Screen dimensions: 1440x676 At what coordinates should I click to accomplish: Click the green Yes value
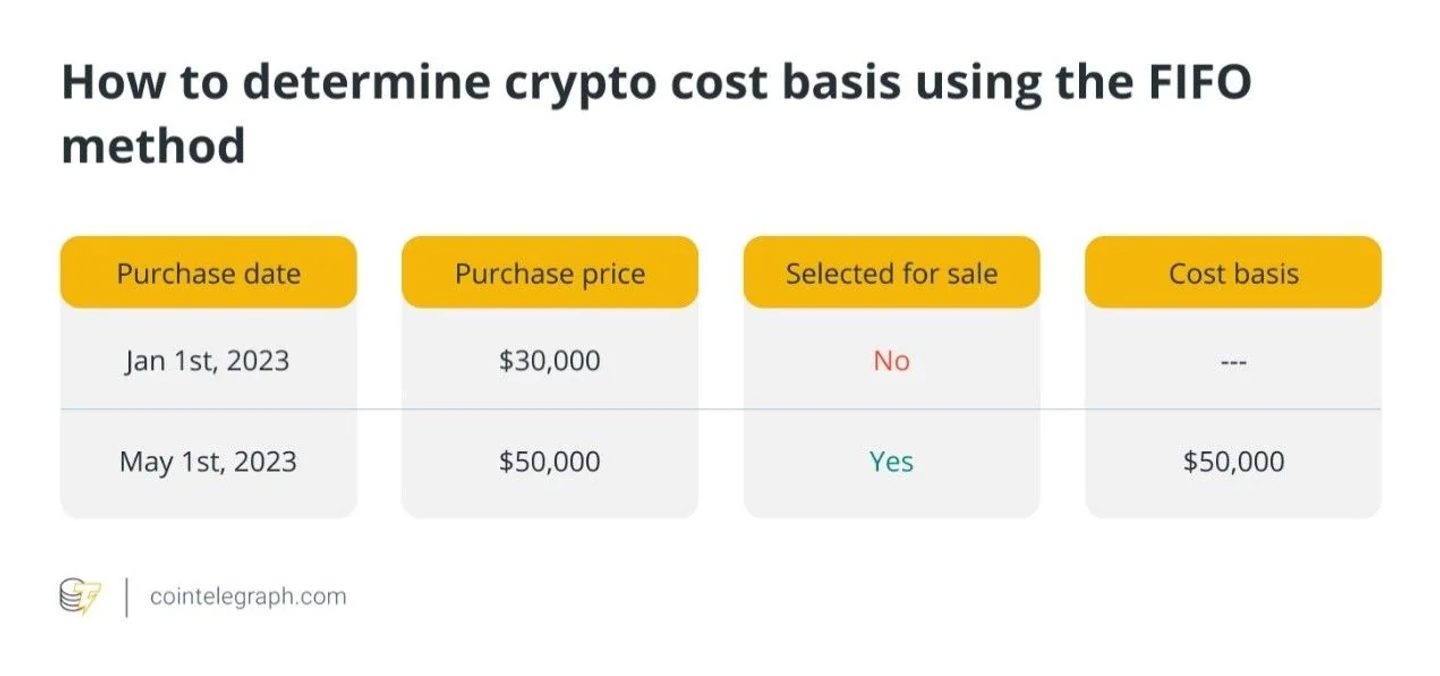tap(891, 462)
